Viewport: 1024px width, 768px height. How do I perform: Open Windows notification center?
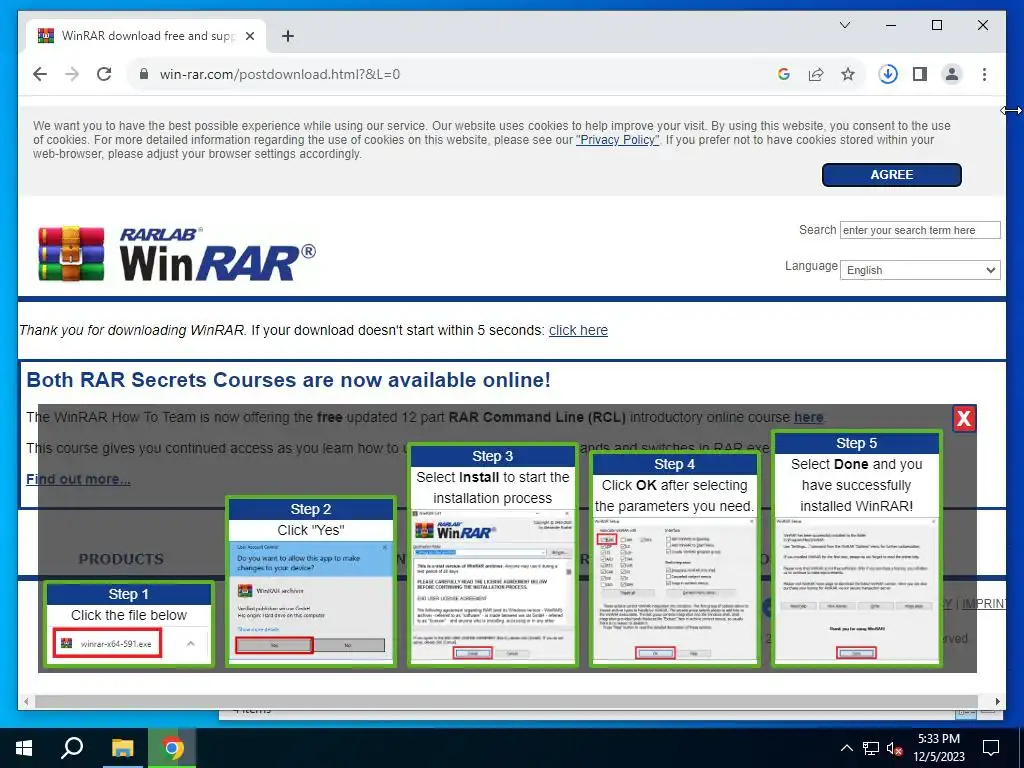tap(991, 748)
